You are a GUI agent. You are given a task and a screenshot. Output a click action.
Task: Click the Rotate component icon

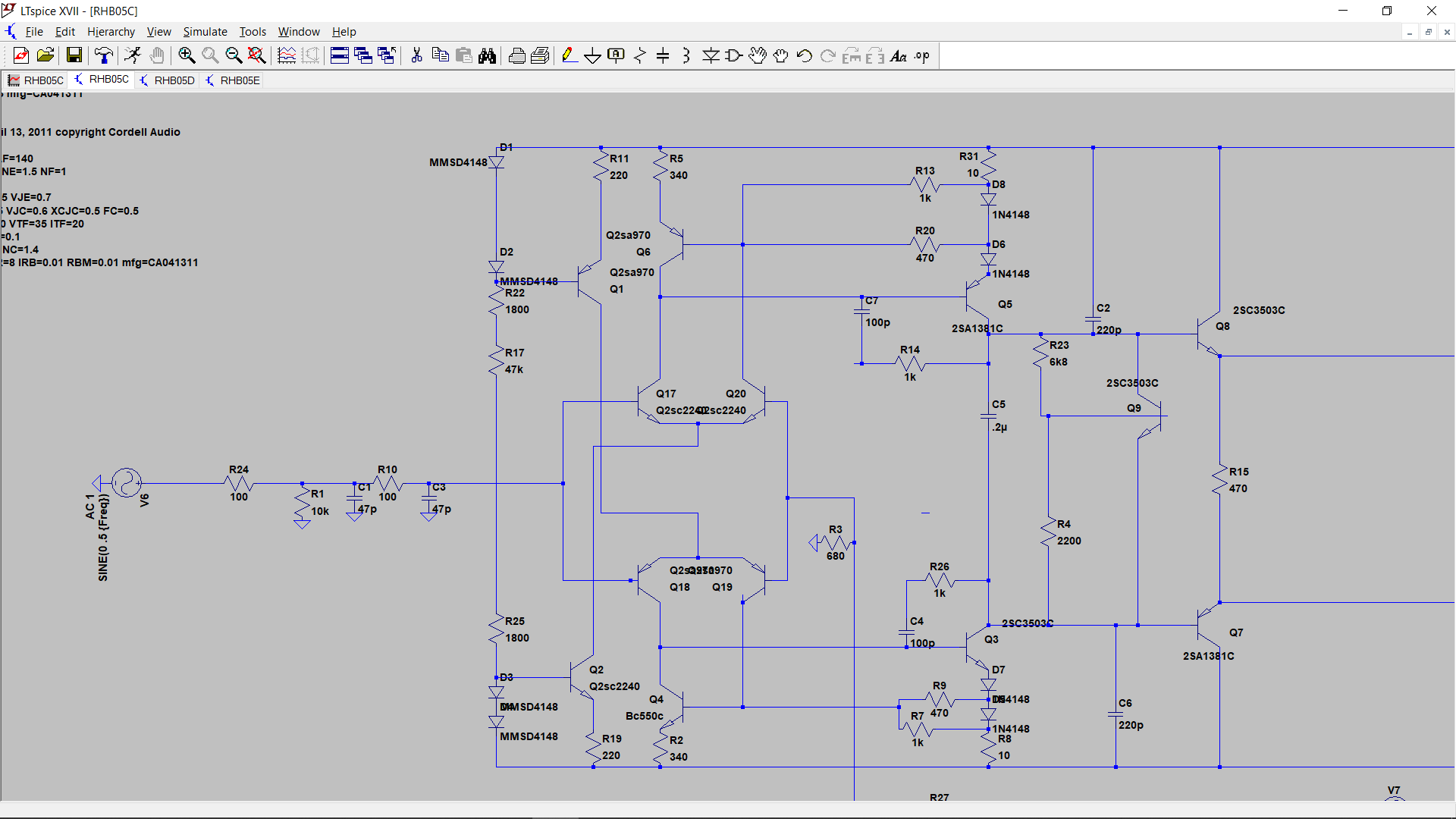click(852, 55)
